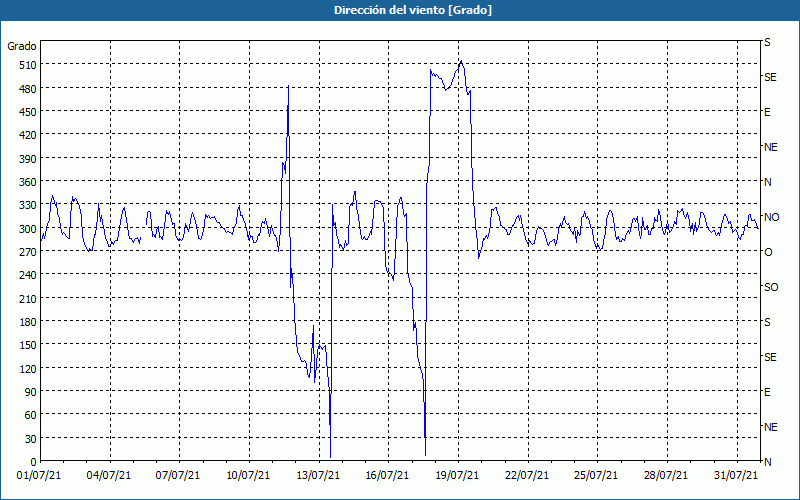Click the "E" compass label level with 450
The image size is (800, 500).
(x=767, y=112)
